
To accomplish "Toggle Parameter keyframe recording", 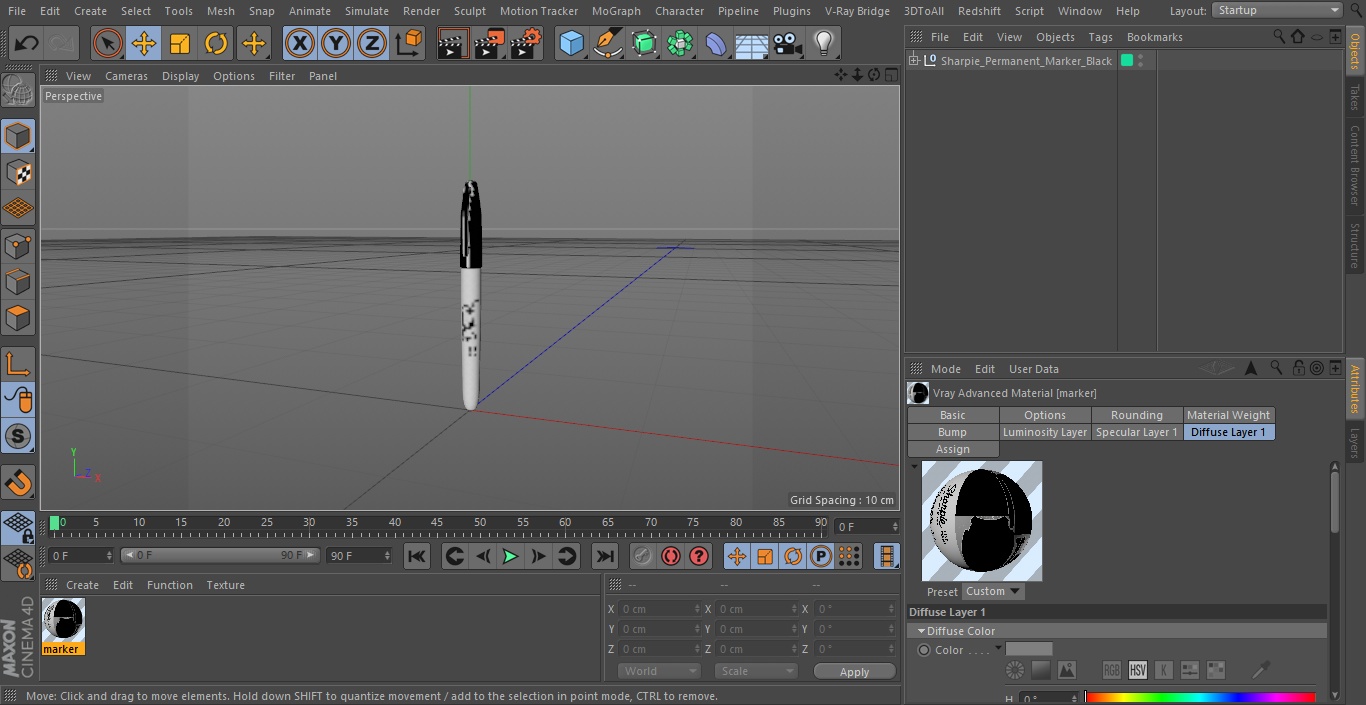I will coord(821,556).
